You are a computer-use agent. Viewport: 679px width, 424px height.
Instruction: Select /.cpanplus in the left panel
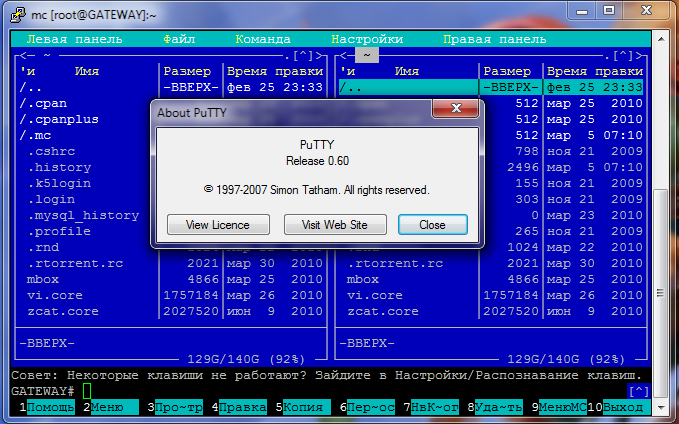(x=59, y=120)
